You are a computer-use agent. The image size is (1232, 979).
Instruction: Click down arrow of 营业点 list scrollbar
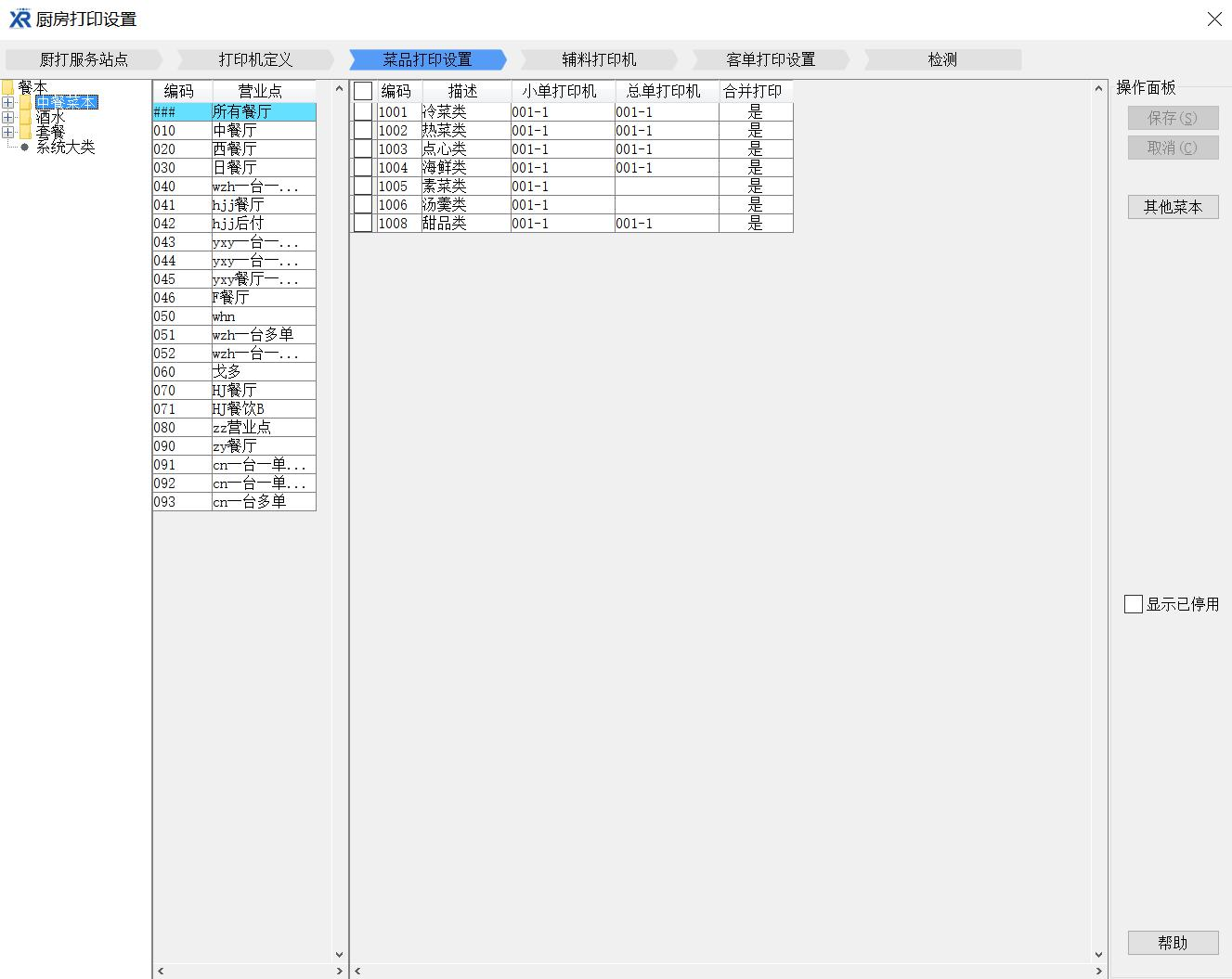(339, 954)
